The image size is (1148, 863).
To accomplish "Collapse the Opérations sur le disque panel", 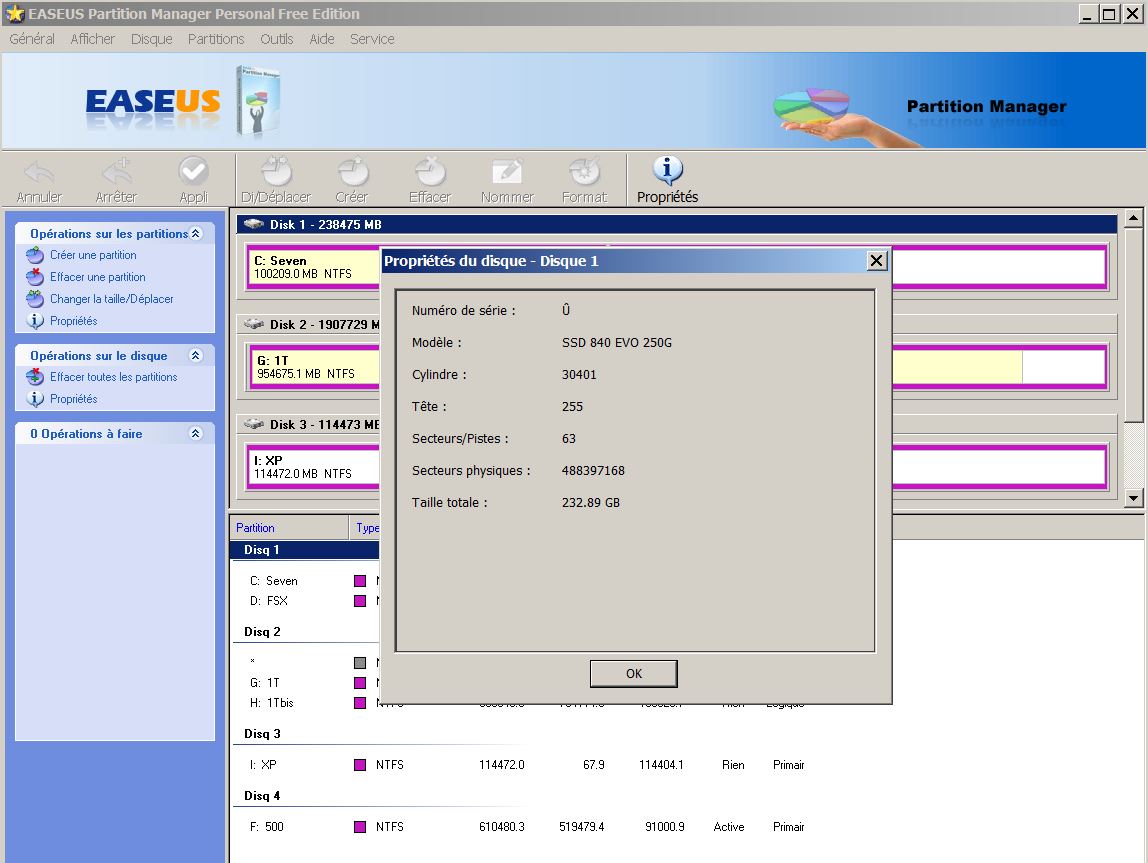I will coord(196,356).
